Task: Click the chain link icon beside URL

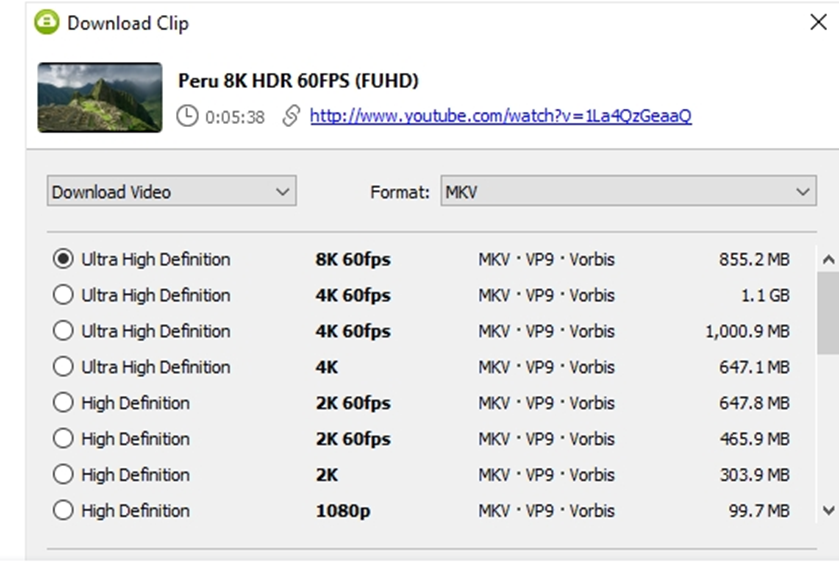Action: click(x=291, y=116)
